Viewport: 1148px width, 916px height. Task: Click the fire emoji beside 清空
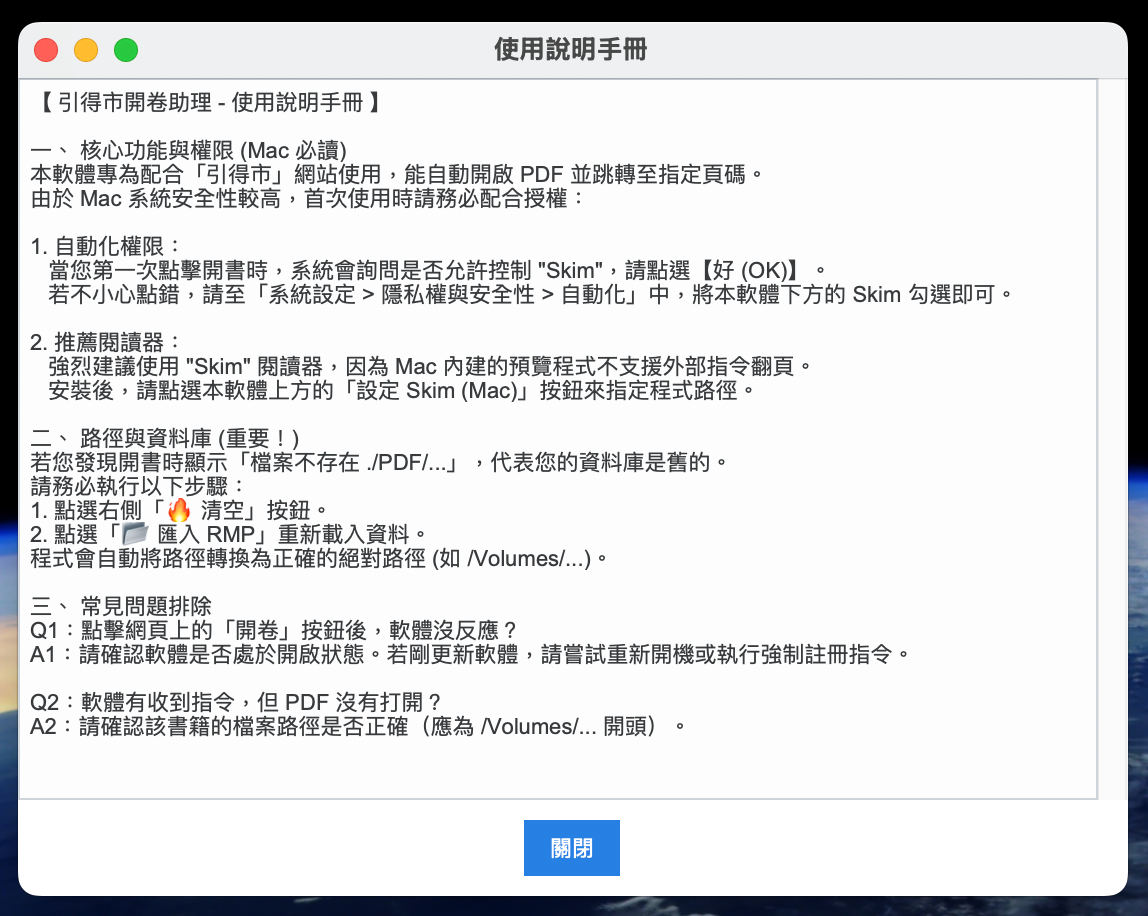[179, 510]
